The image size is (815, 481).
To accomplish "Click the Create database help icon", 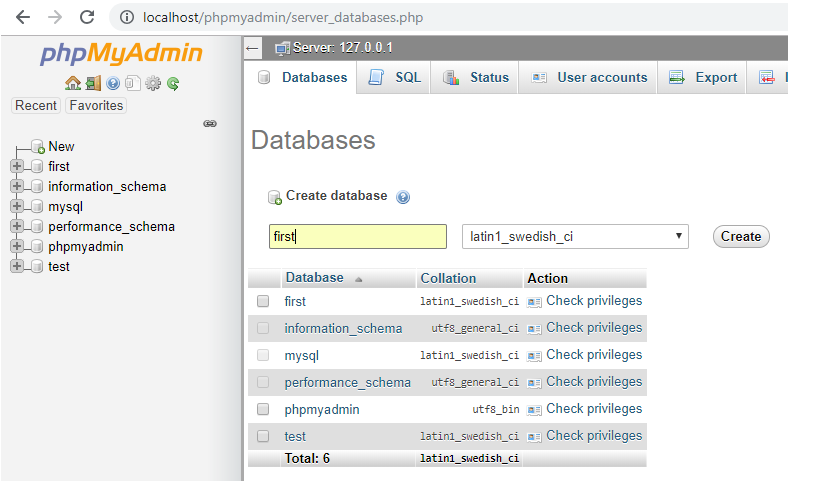I will (x=403, y=197).
